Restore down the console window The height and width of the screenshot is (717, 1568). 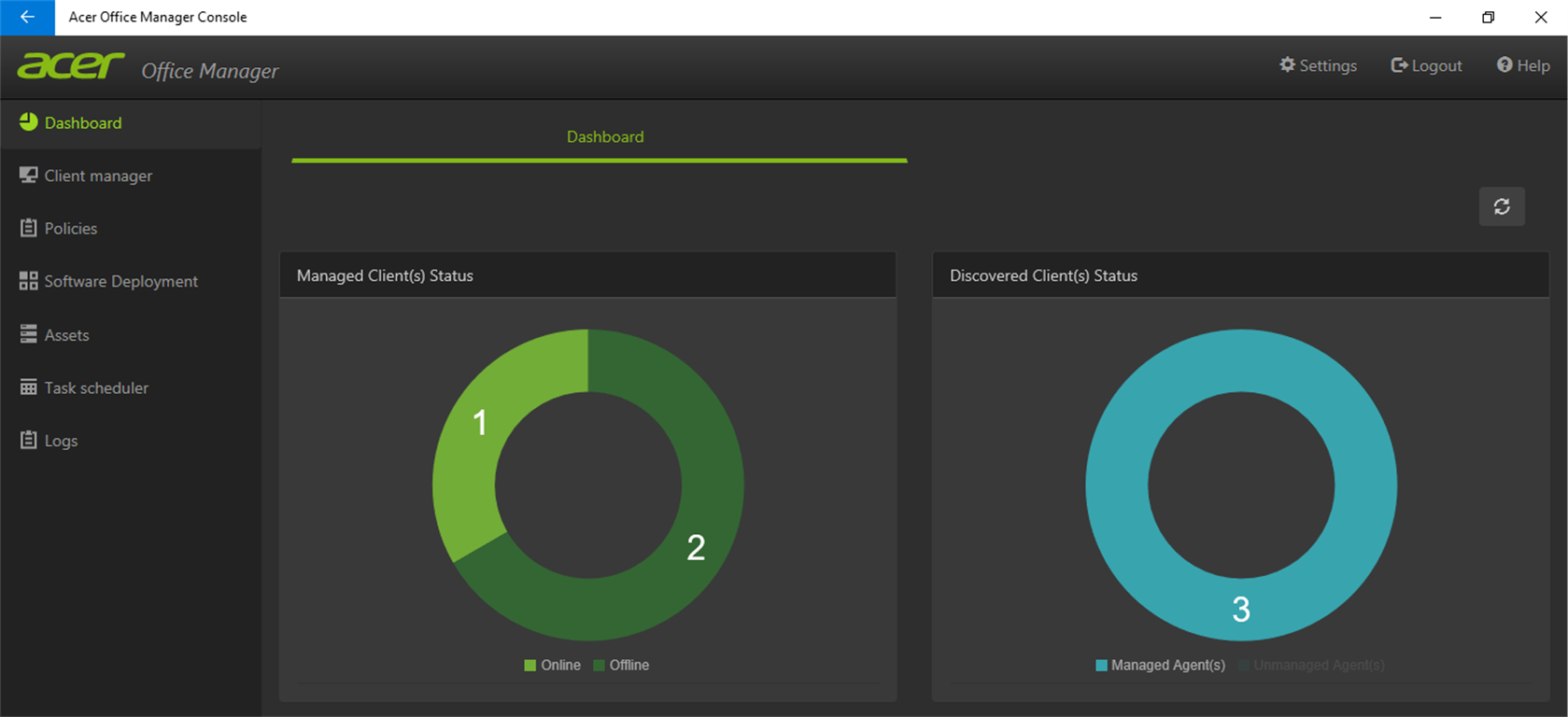coord(1488,17)
